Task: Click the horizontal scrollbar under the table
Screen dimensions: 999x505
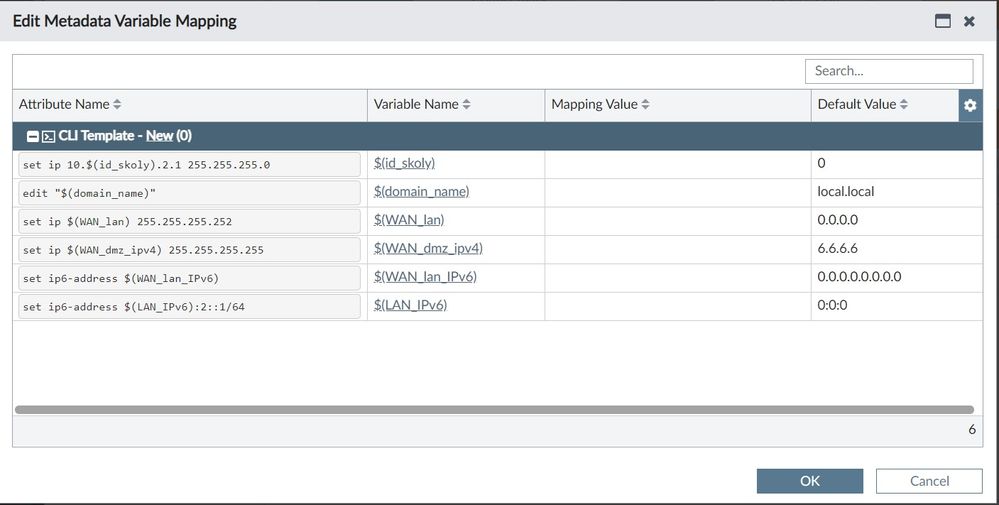Action: click(494, 410)
